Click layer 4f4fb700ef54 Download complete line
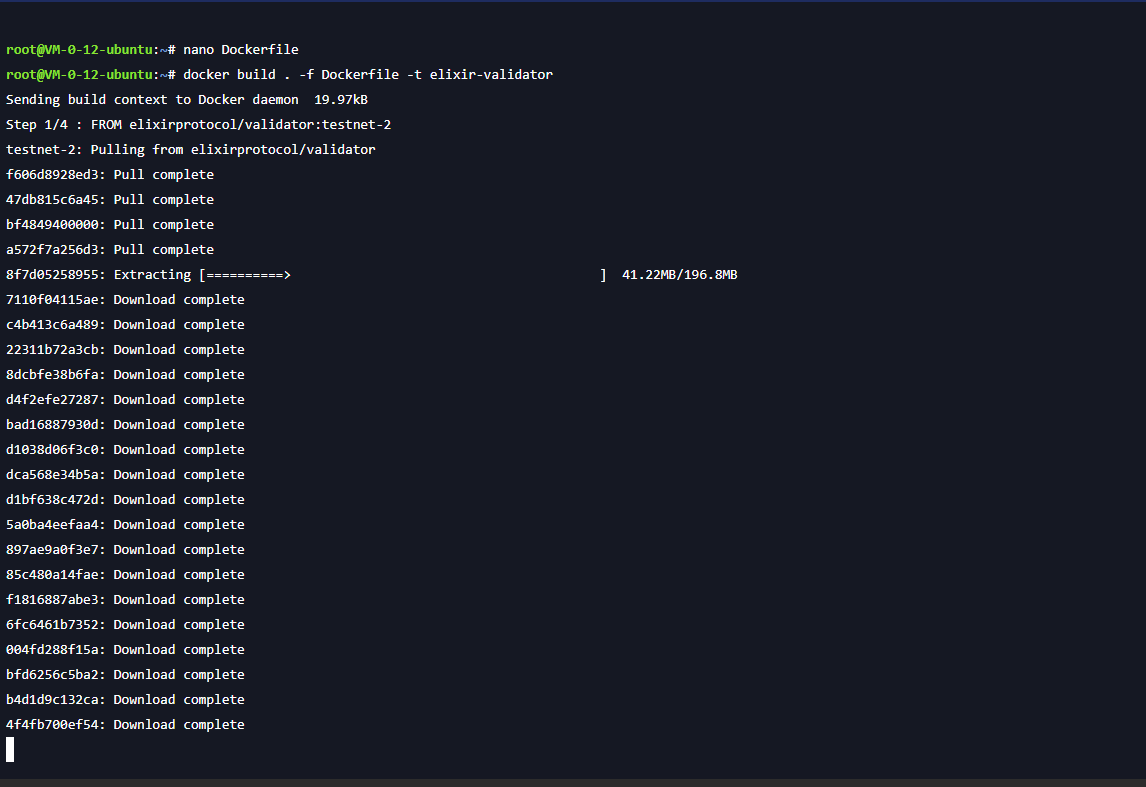Image resolution: width=1146 pixels, height=787 pixels. [125, 725]
